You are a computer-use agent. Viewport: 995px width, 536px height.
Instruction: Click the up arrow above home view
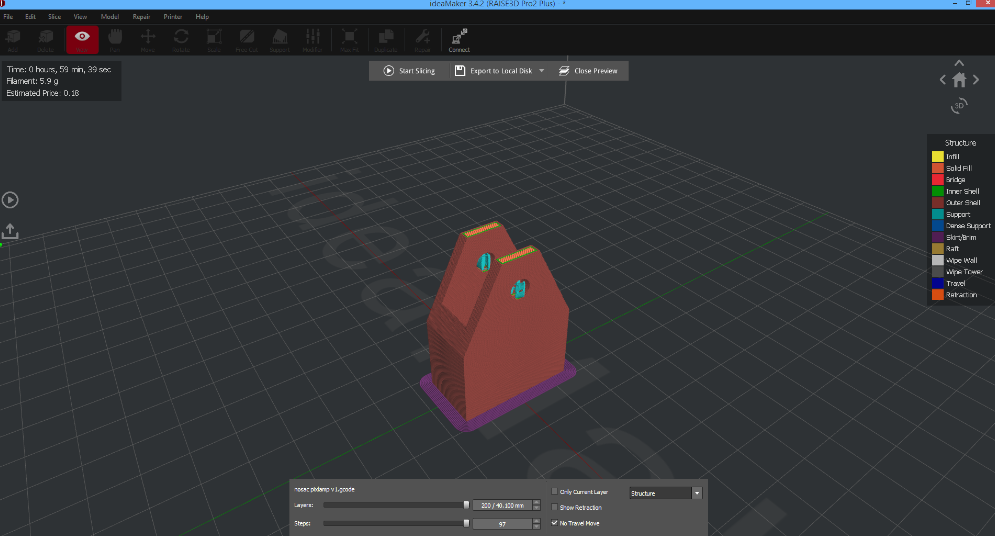click(959, 63)
